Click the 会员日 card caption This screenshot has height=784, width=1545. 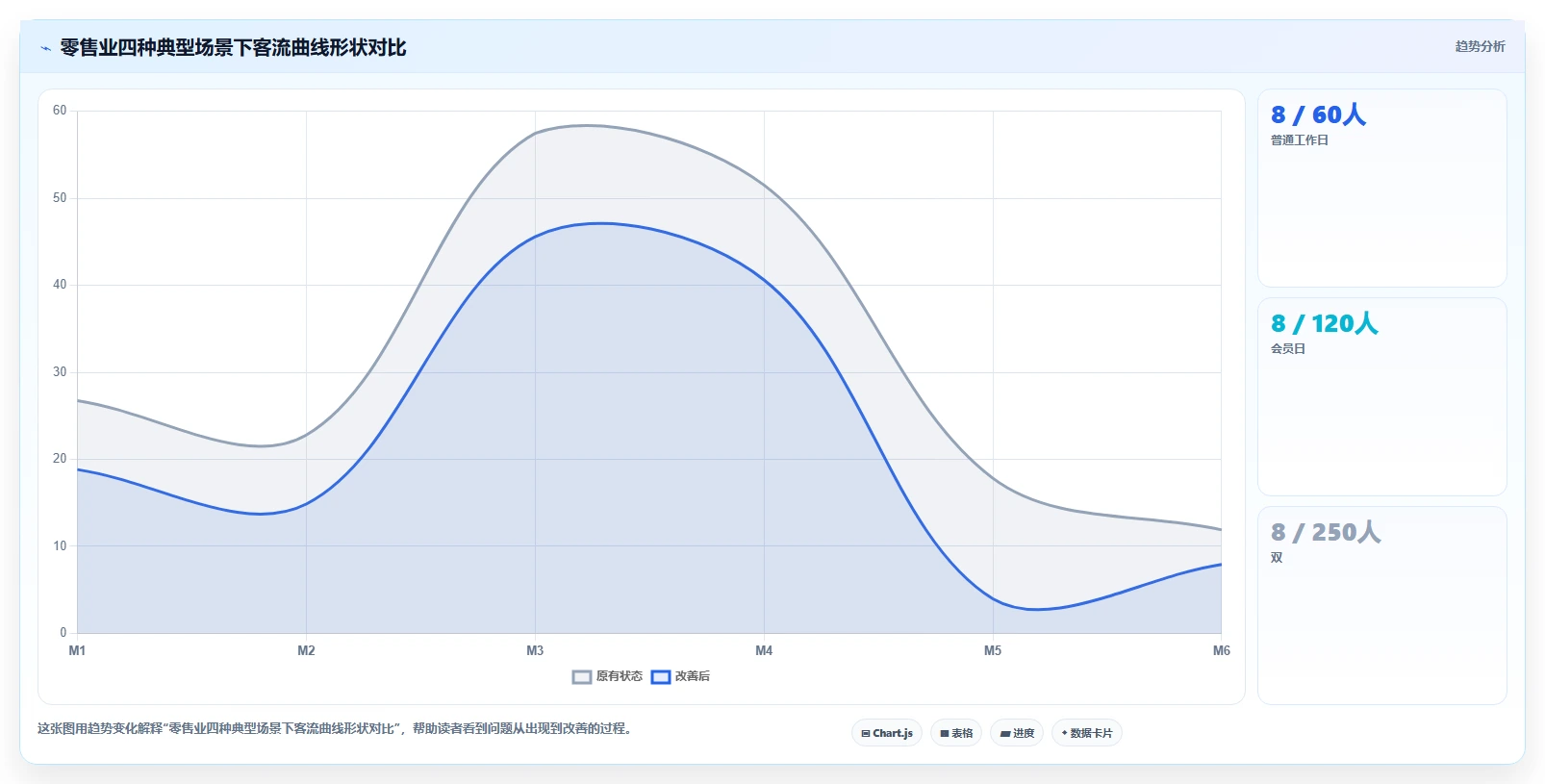click(x=1287, y=349)
